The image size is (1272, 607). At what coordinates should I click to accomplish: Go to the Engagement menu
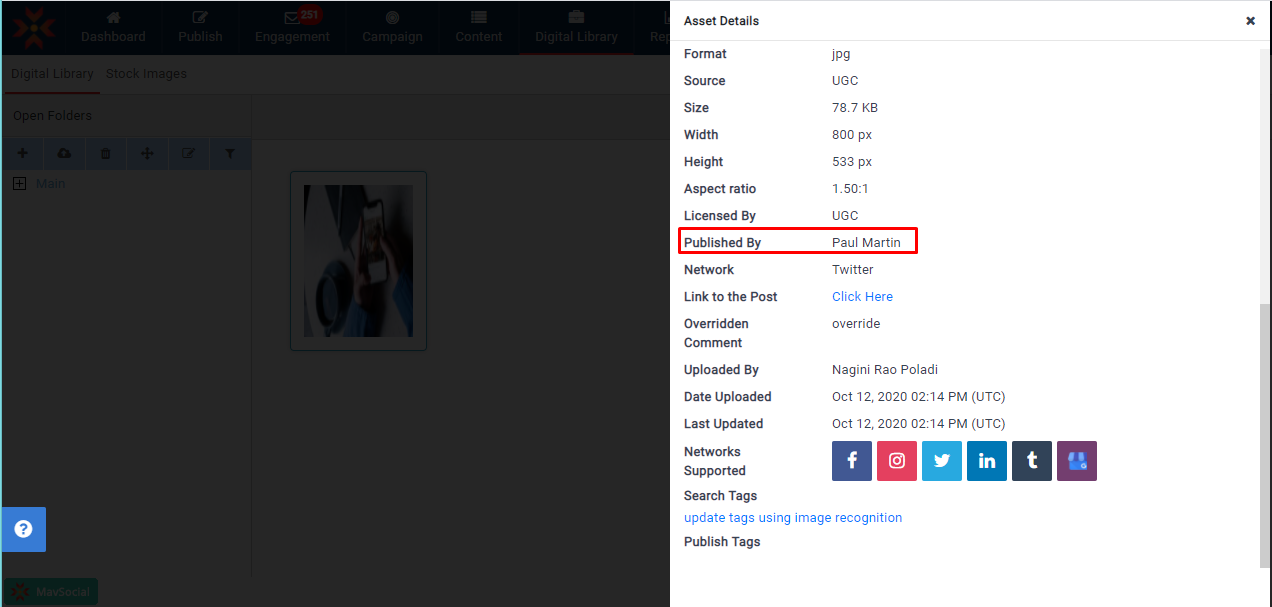(x=292, y=27)
